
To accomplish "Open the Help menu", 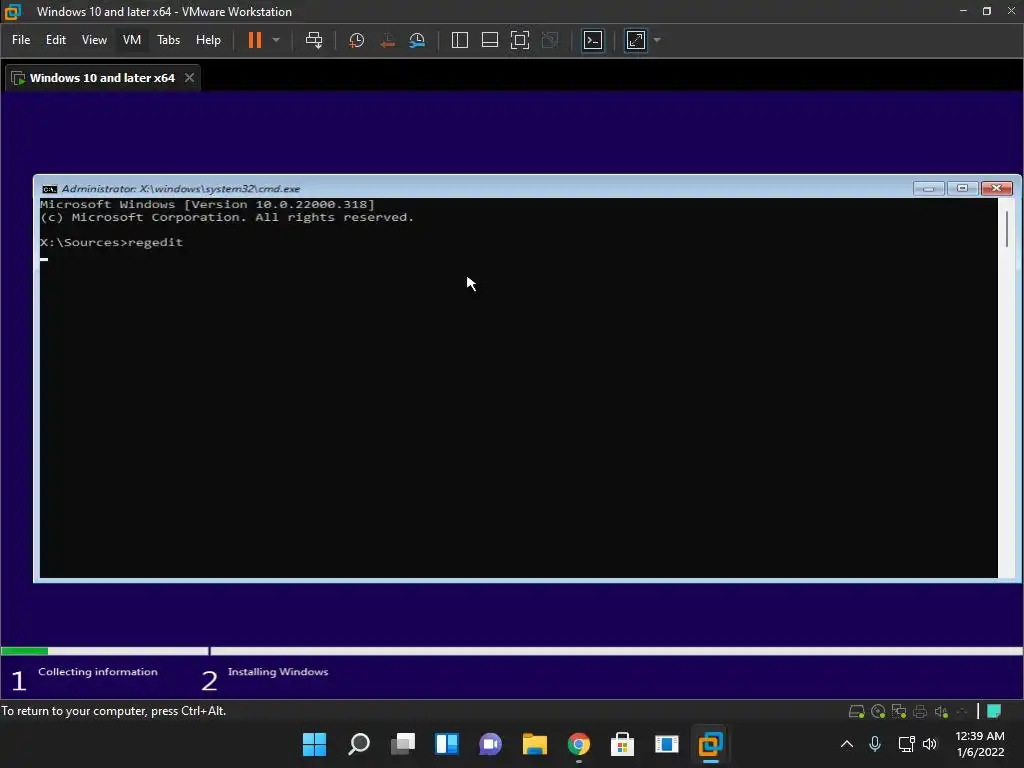I will pos(208,40).
